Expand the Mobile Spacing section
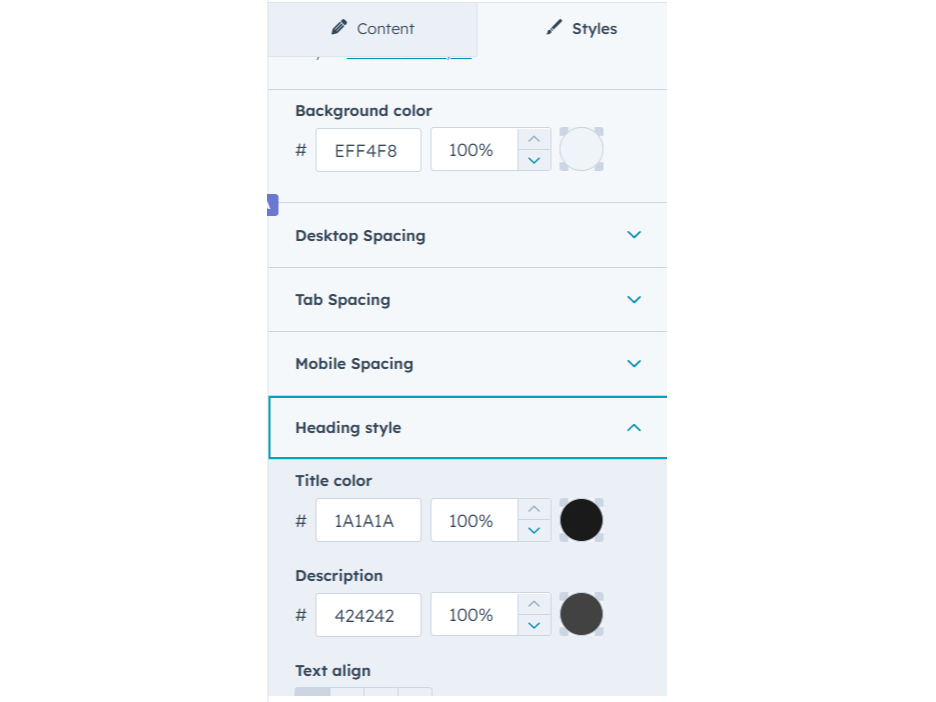 (467, 364)
